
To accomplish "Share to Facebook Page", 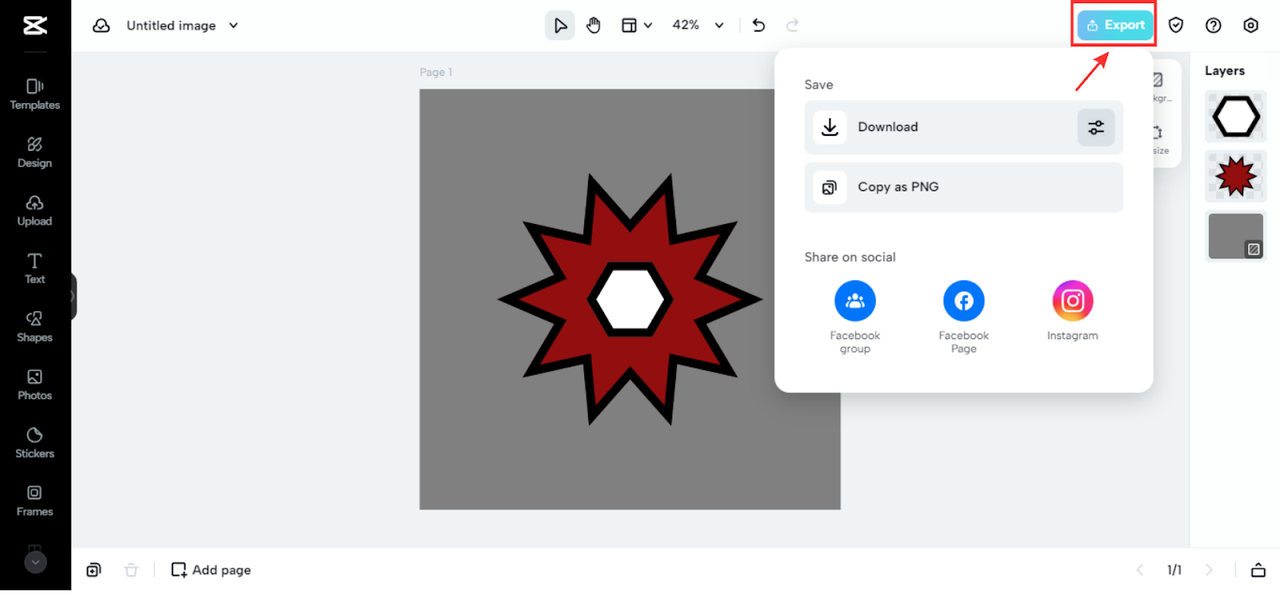I will [964, 317].
